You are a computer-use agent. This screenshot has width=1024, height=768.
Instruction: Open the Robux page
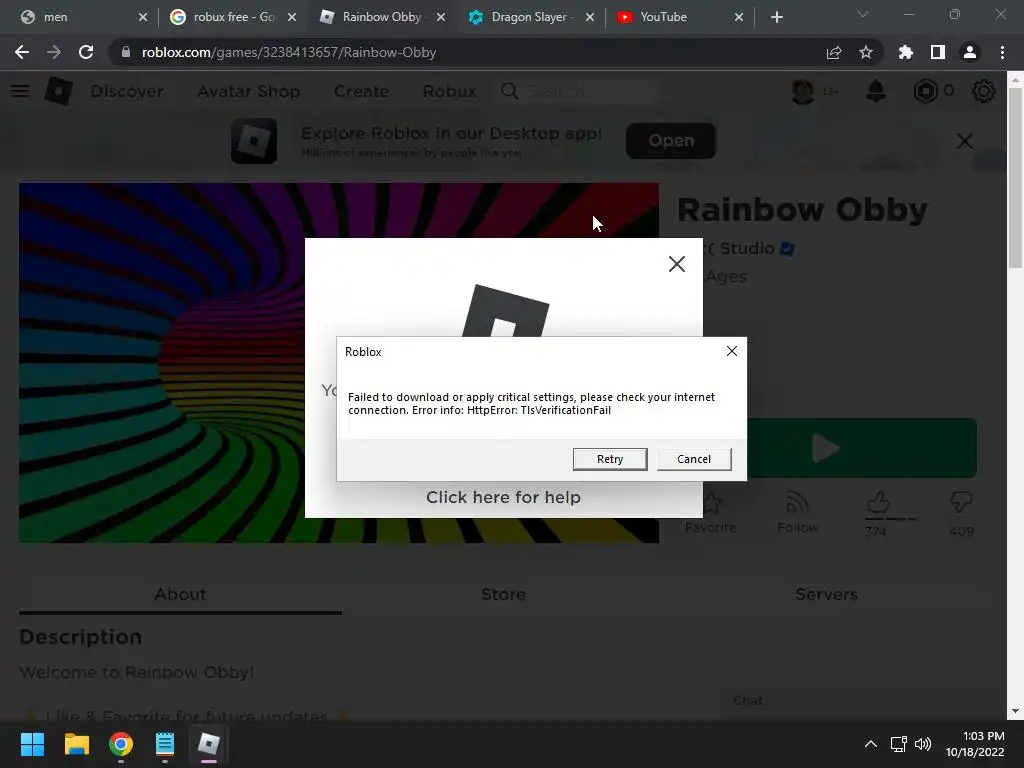tap(449, 91)
